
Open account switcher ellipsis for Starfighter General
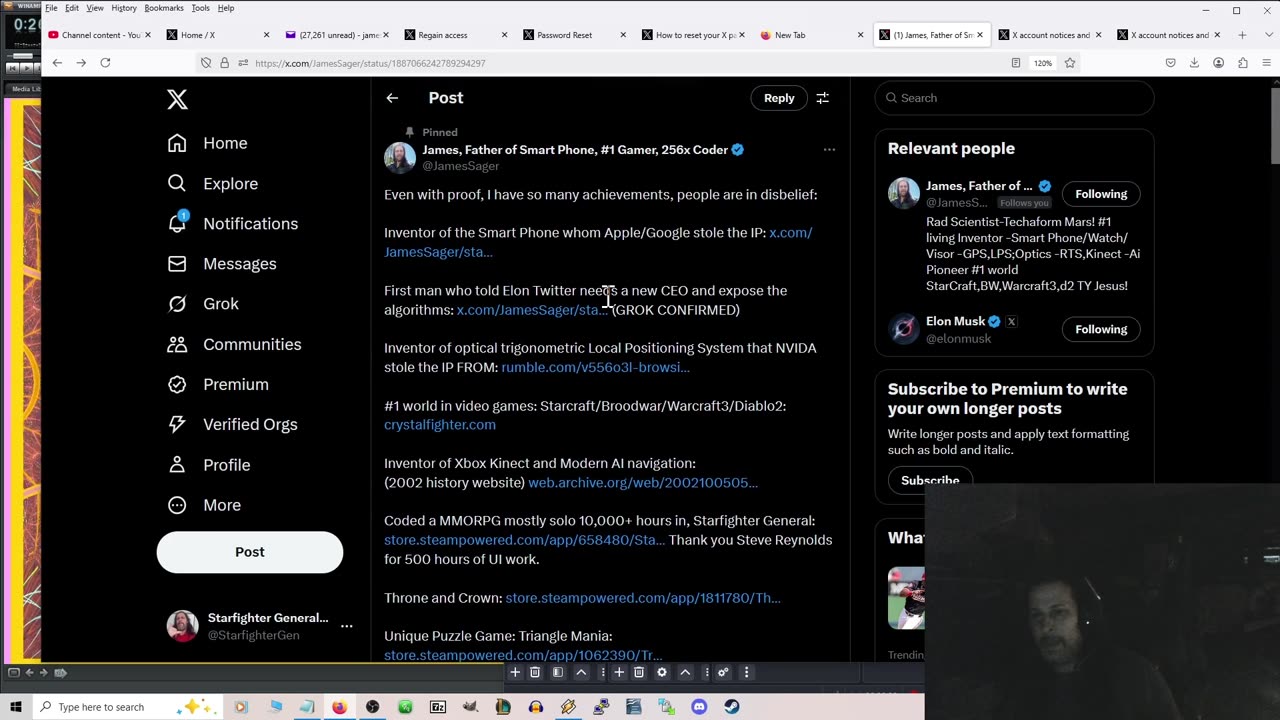346,626
